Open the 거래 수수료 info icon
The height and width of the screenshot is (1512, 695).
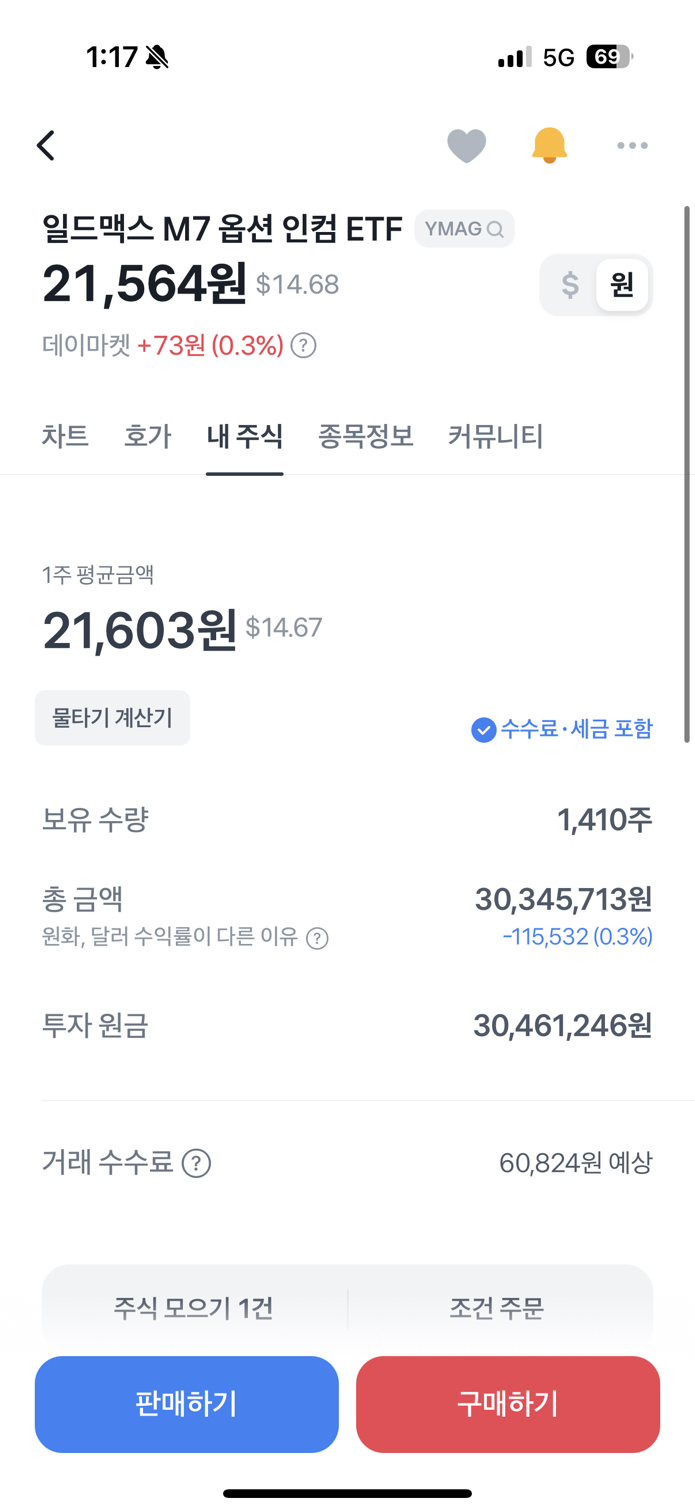click(197, 1163)
